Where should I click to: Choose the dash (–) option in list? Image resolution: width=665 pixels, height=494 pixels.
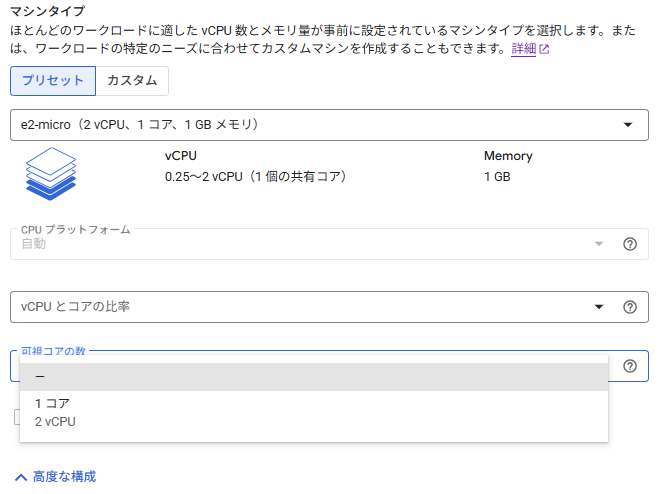[313, 376]
